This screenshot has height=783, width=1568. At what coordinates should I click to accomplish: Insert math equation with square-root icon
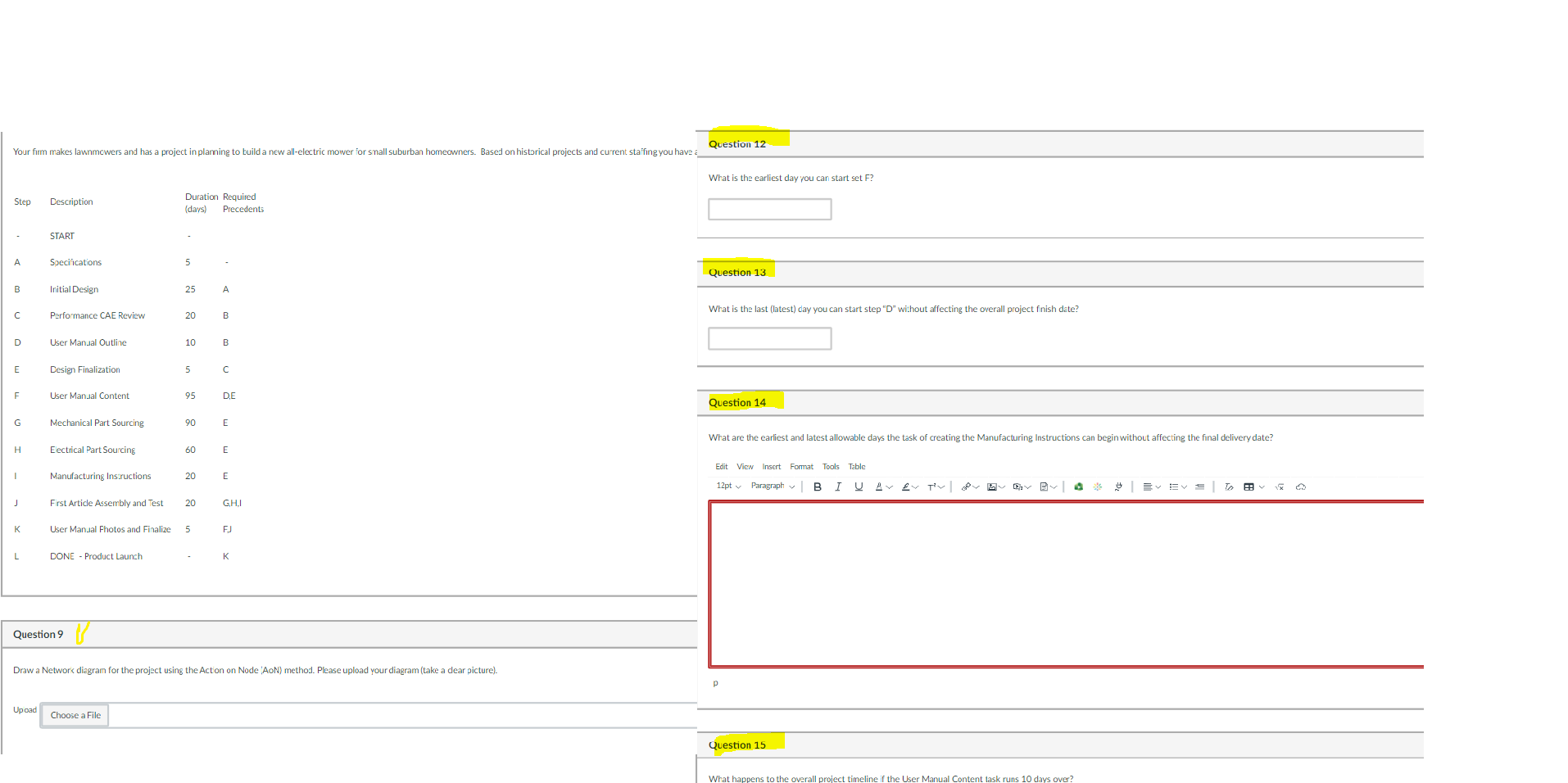tap(1280, 487)
